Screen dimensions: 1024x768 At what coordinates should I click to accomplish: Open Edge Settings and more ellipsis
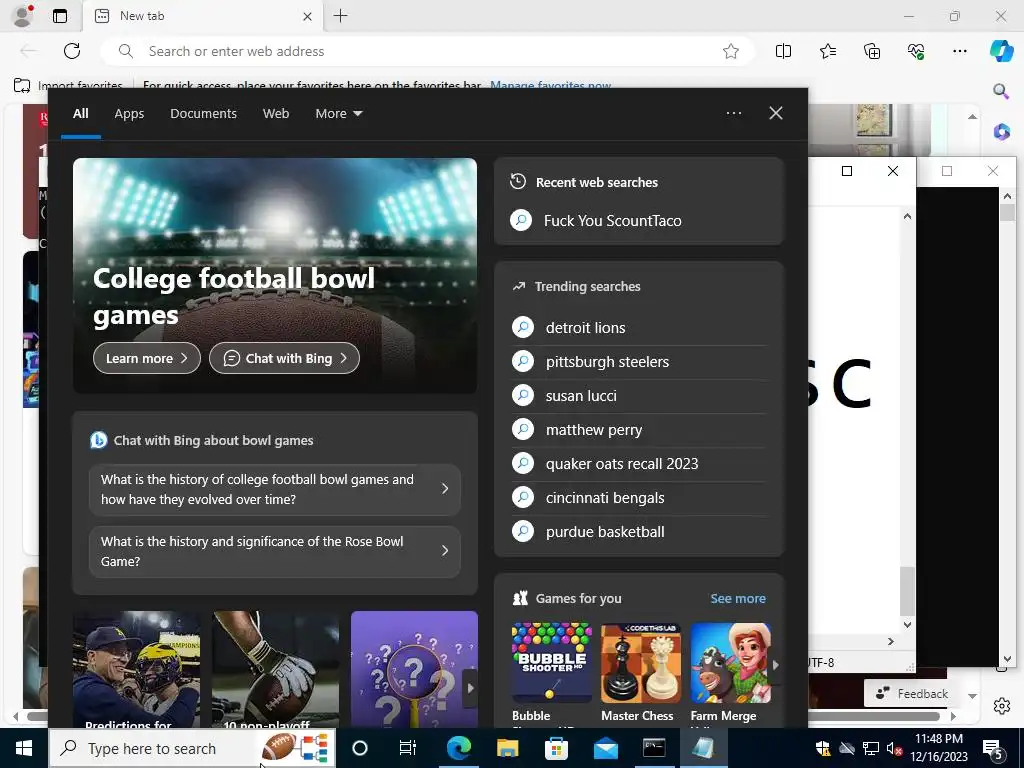(959, 51)
